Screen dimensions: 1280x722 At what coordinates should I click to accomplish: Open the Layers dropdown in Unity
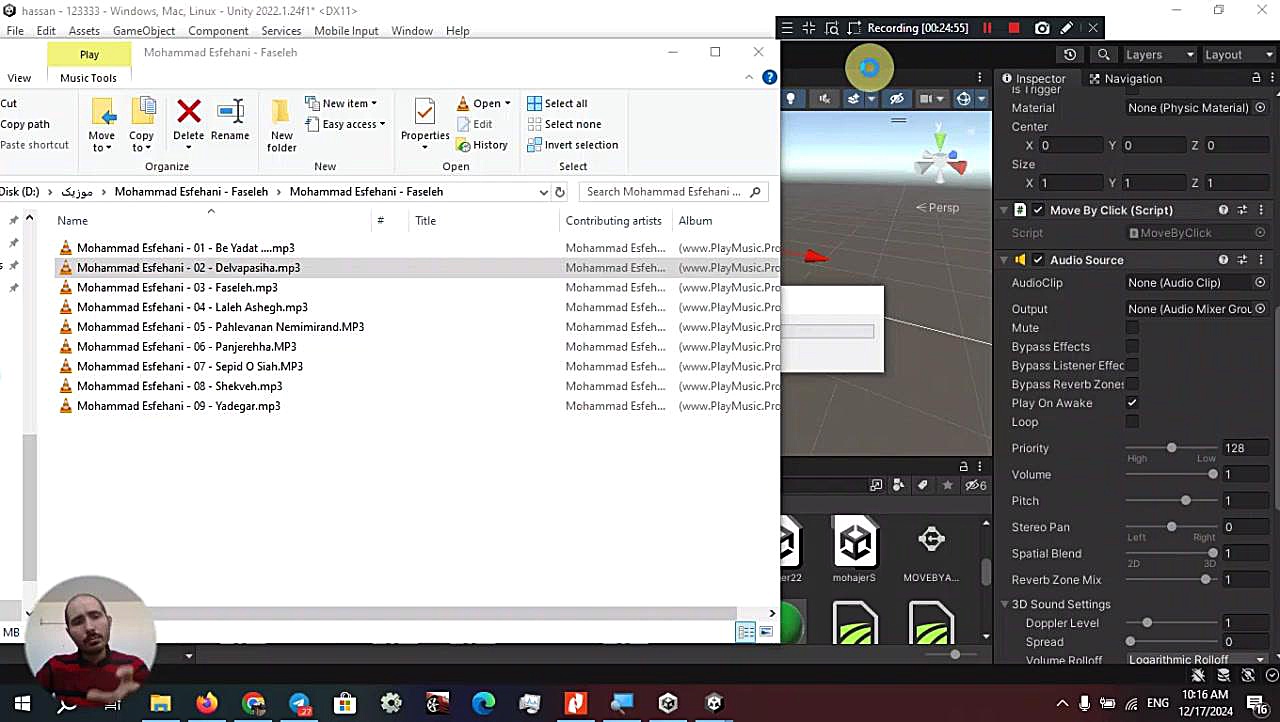1158,54
